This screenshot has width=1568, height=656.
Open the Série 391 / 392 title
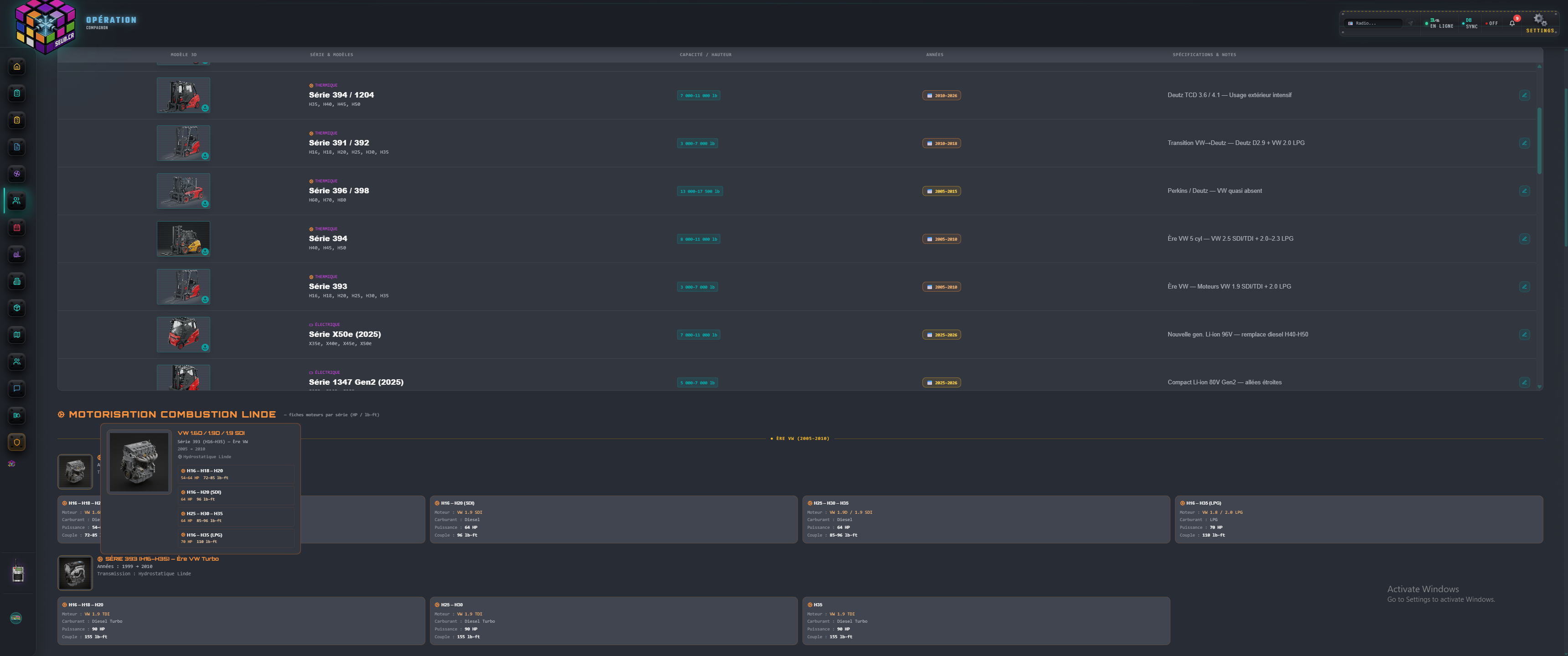(338, 143)
